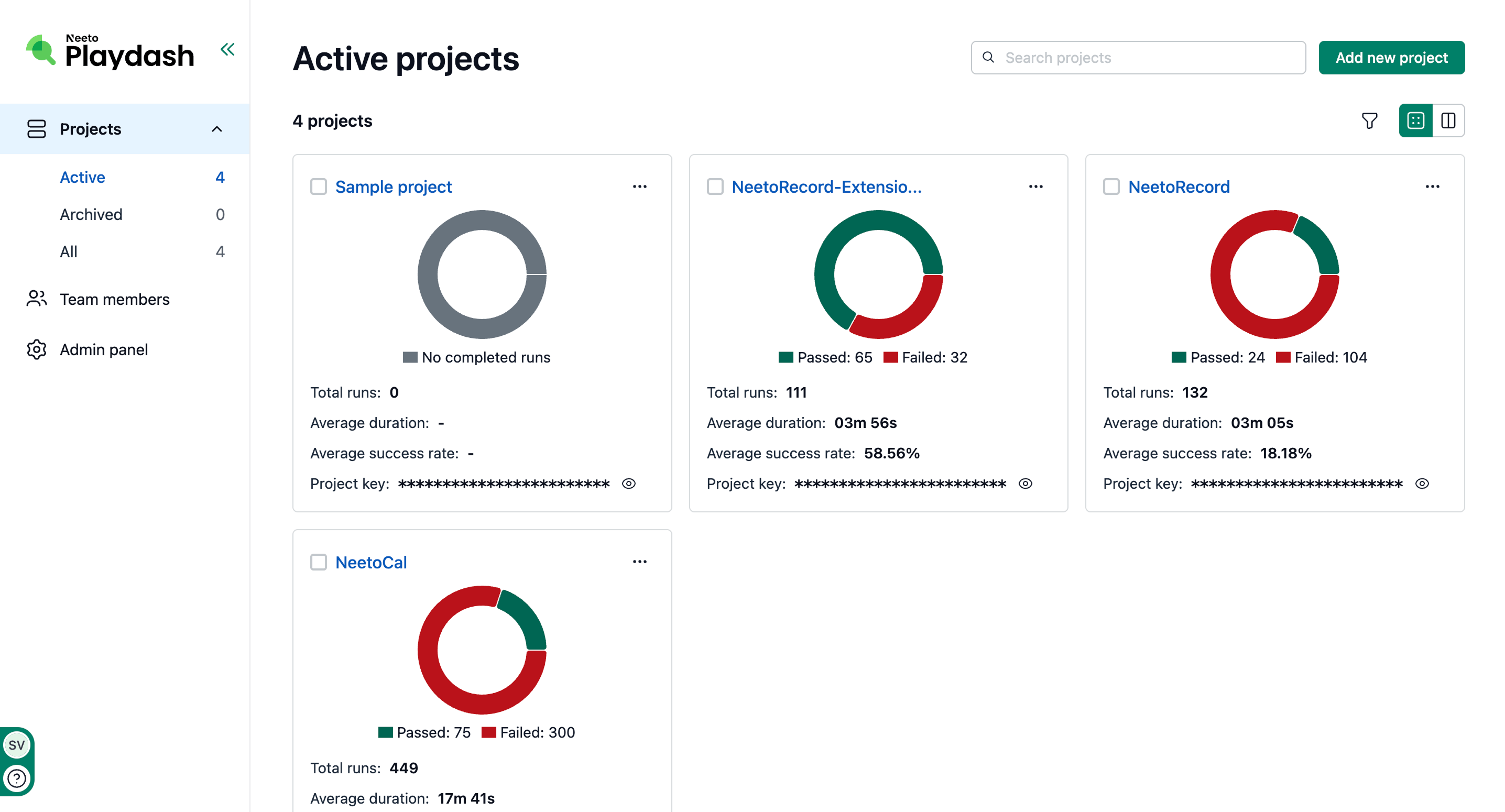Switch to column view layout icon
The width and height of the screenshot is (1505, 812).
tap(1448, 121)
